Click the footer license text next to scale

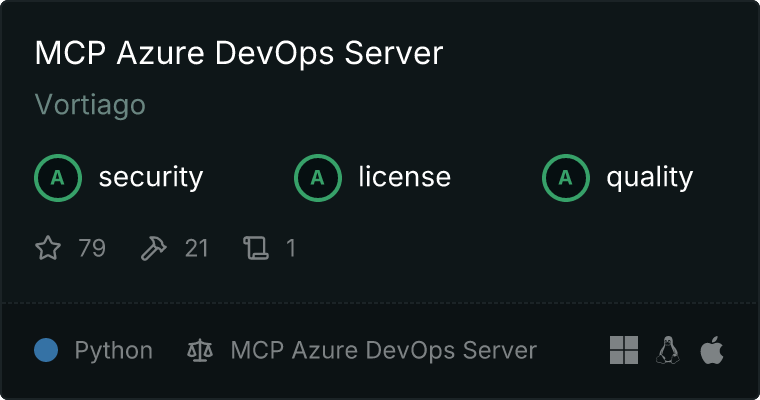pyautogui.click(x=383, y=351)
